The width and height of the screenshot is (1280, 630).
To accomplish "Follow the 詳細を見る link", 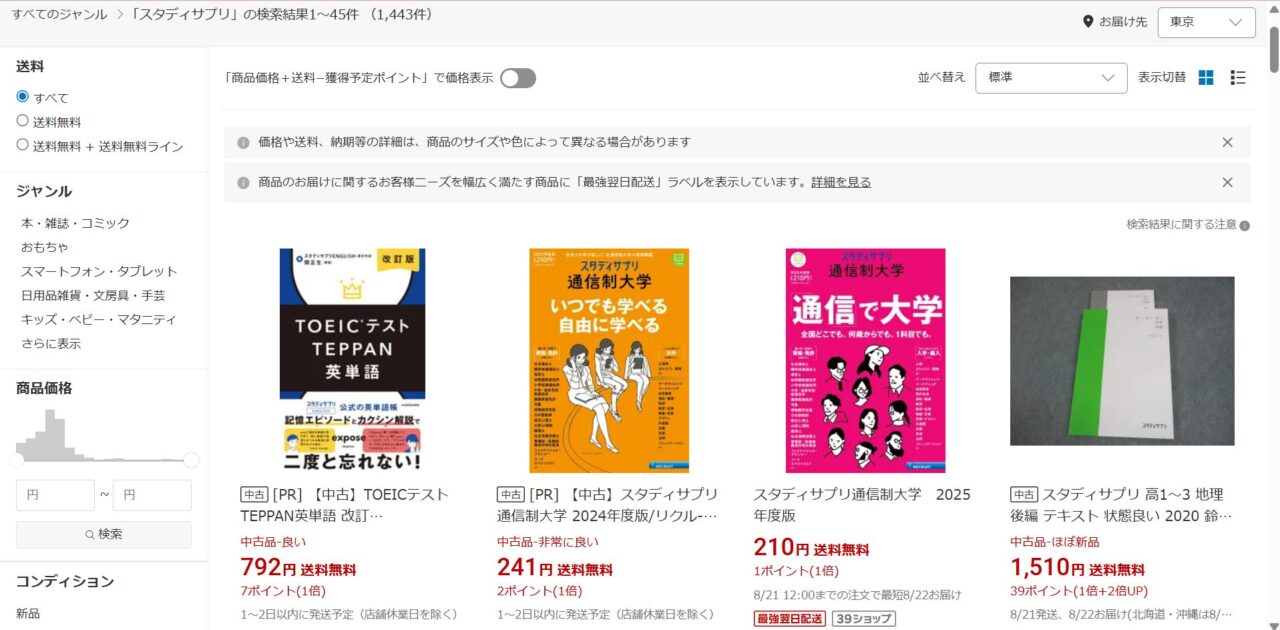I will coord(841,182).
